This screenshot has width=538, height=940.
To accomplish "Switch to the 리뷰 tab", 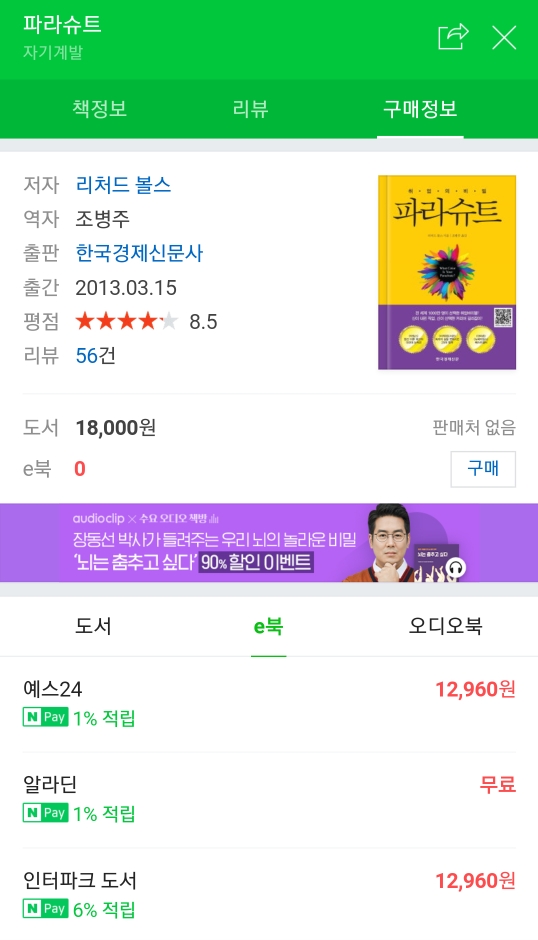I will pos(250,109).
